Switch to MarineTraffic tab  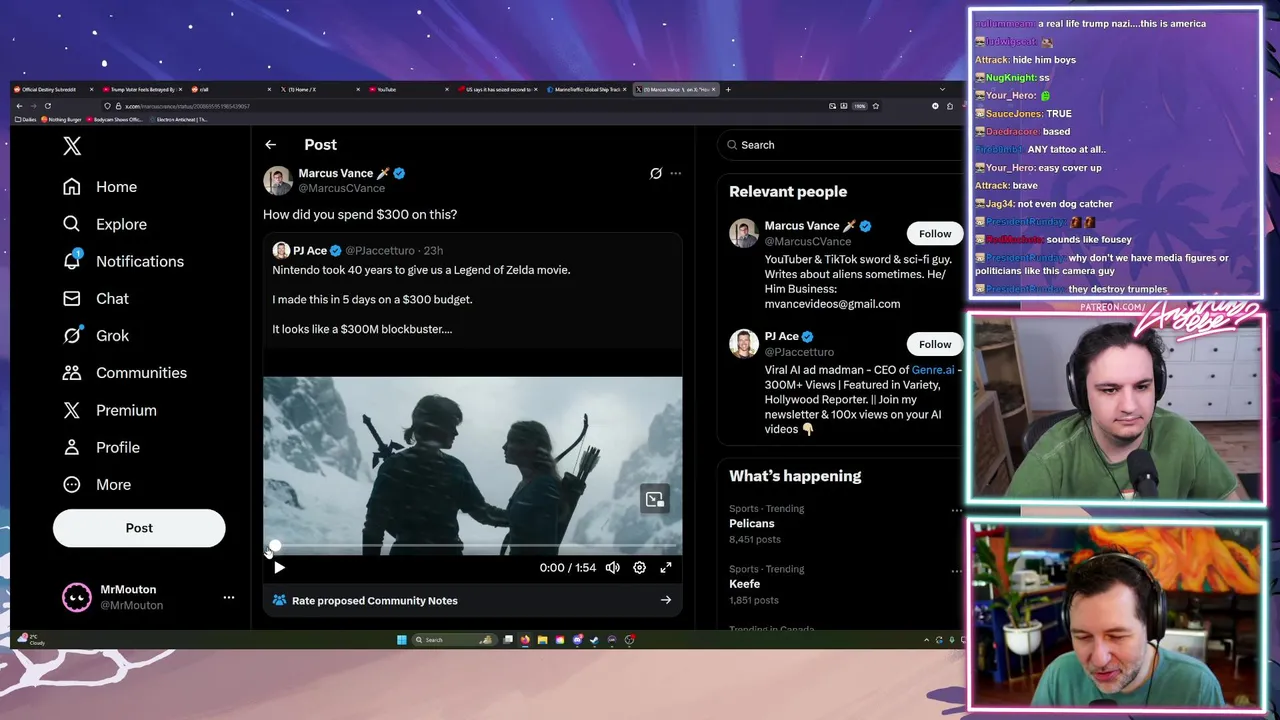pyautogui.click(x=587, y=89)
